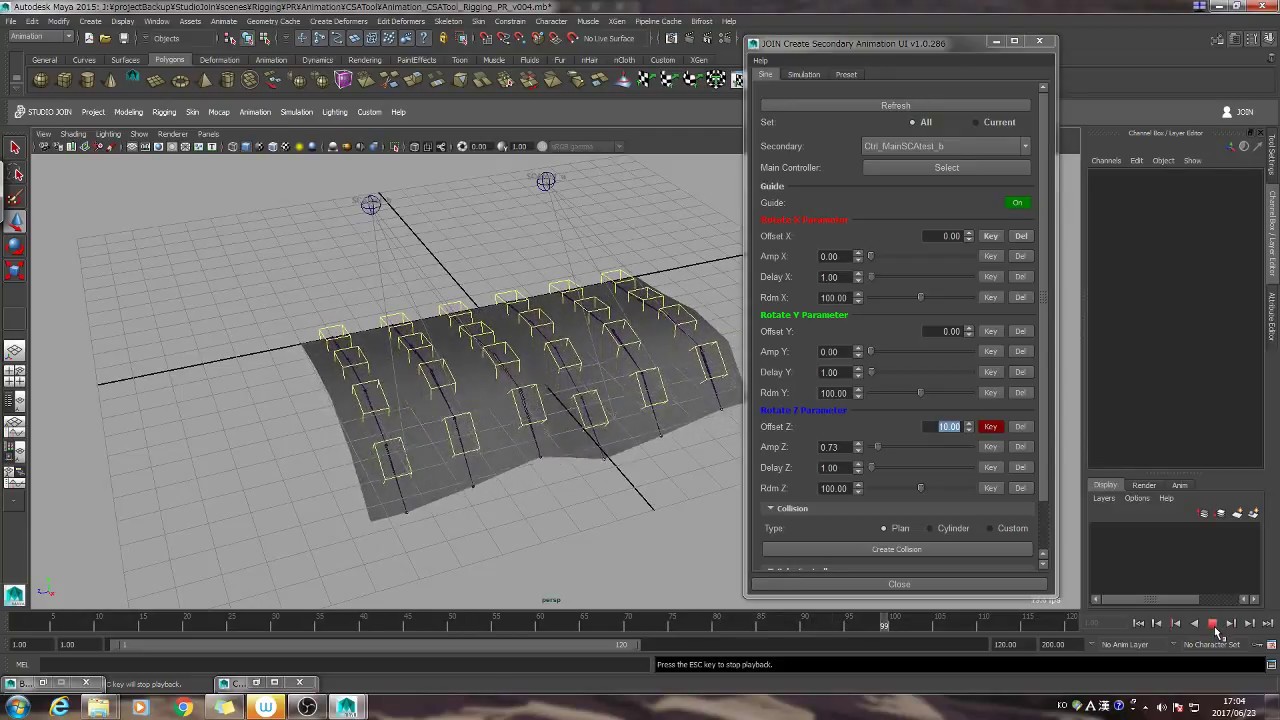Open OBS Studio from the taskbar

tap(307, 708)
